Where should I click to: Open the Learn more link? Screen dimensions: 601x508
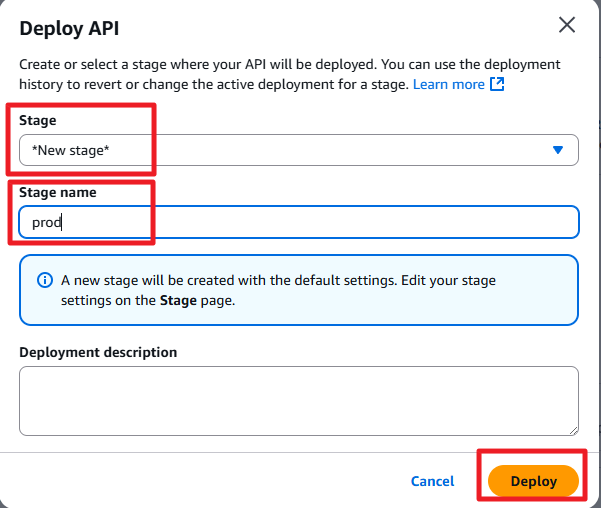448,85
